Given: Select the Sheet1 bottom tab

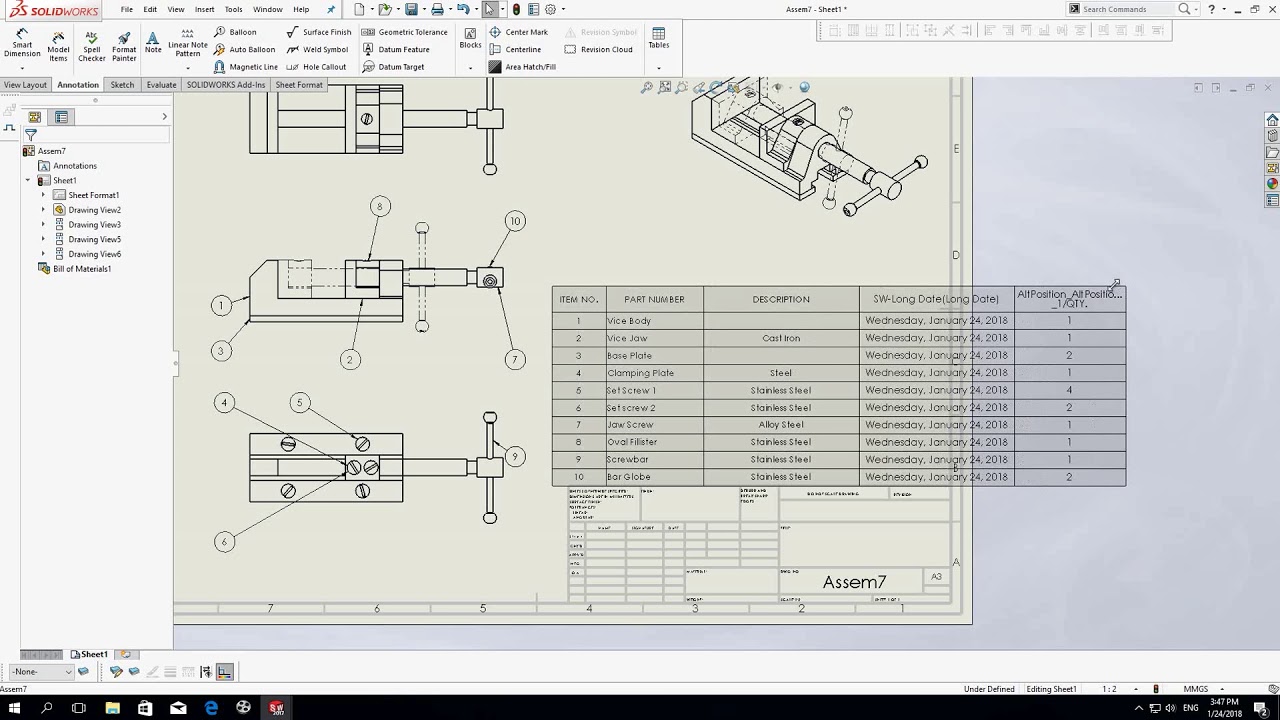Looking at the screenshot, I should [89, 654].
